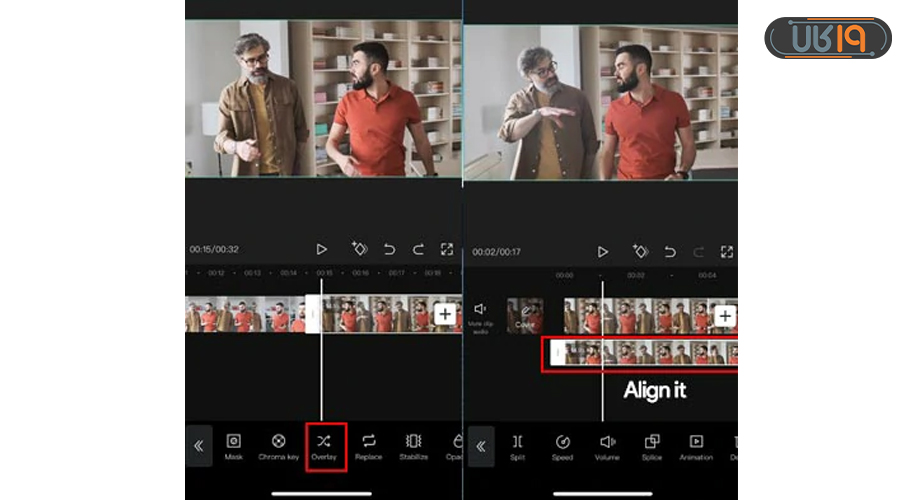Add a clip with plus in right timeline
The image size is (900, 500).
(725, 316)
